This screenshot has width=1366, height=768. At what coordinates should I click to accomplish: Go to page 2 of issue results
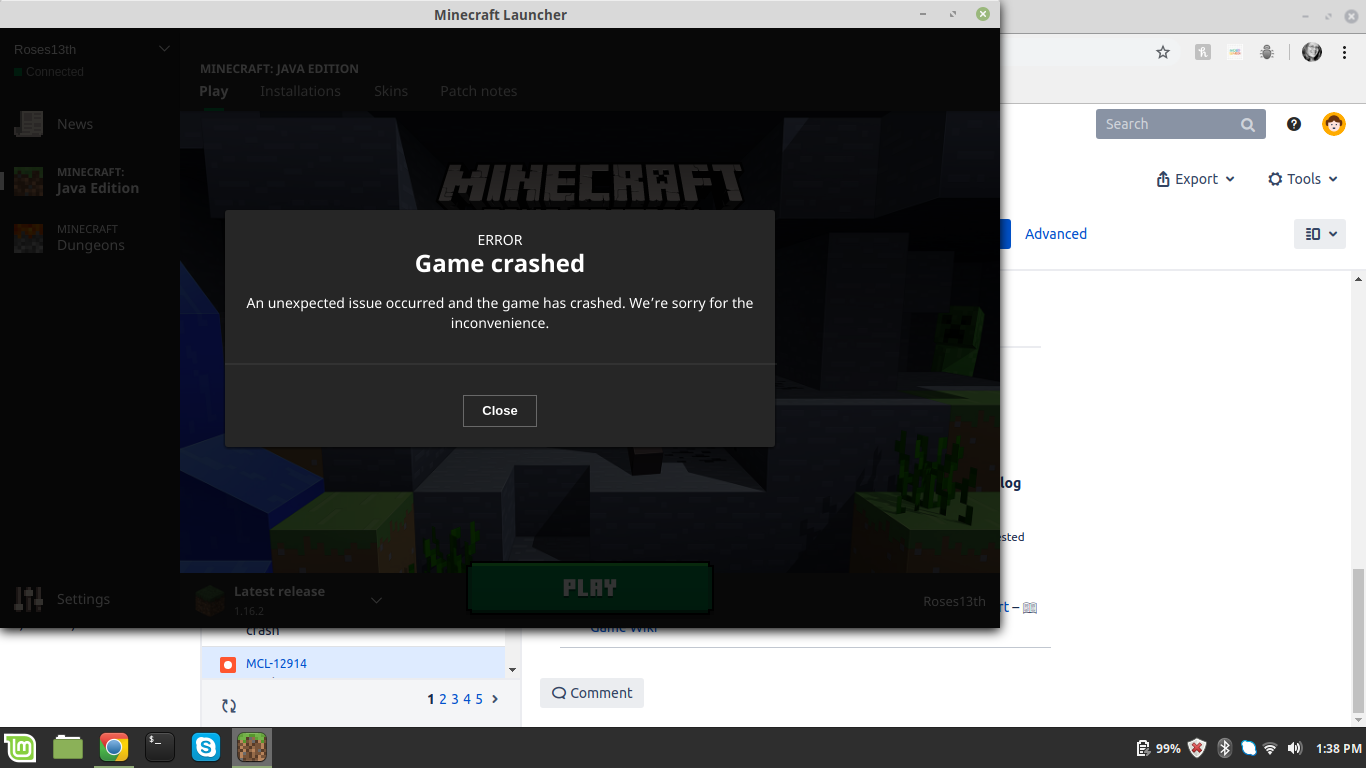click(443, 699)
